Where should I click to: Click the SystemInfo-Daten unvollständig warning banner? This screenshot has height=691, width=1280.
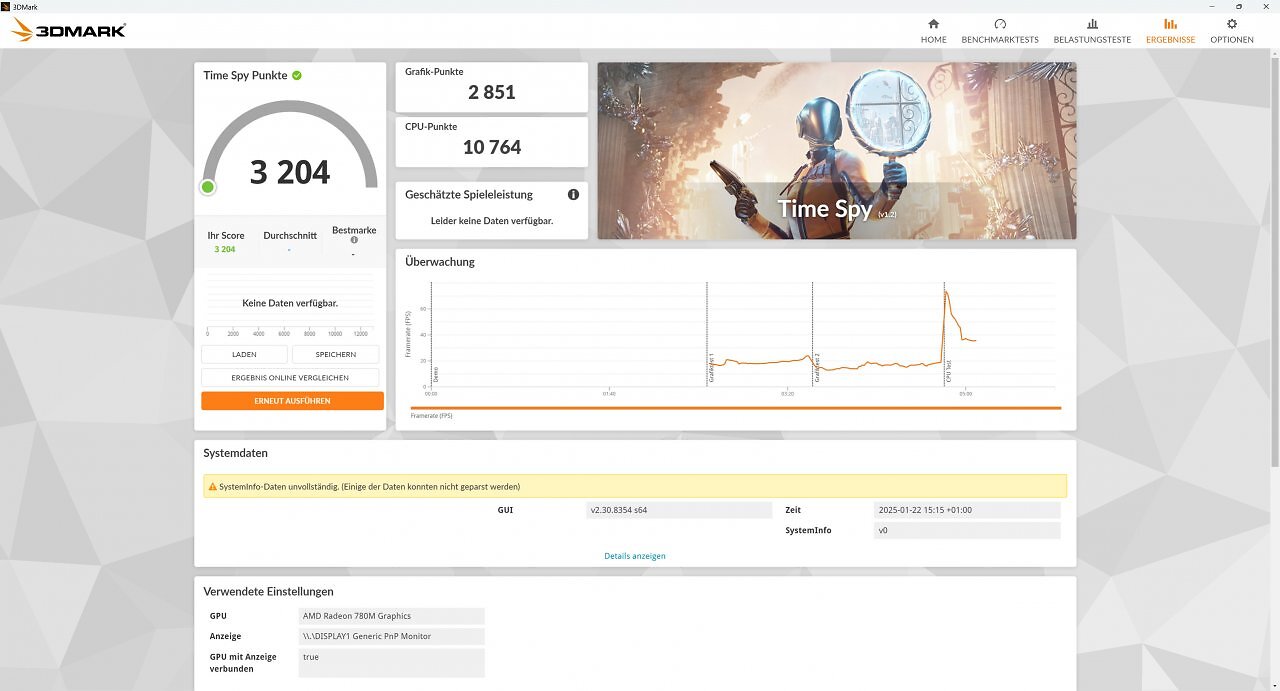635,487
